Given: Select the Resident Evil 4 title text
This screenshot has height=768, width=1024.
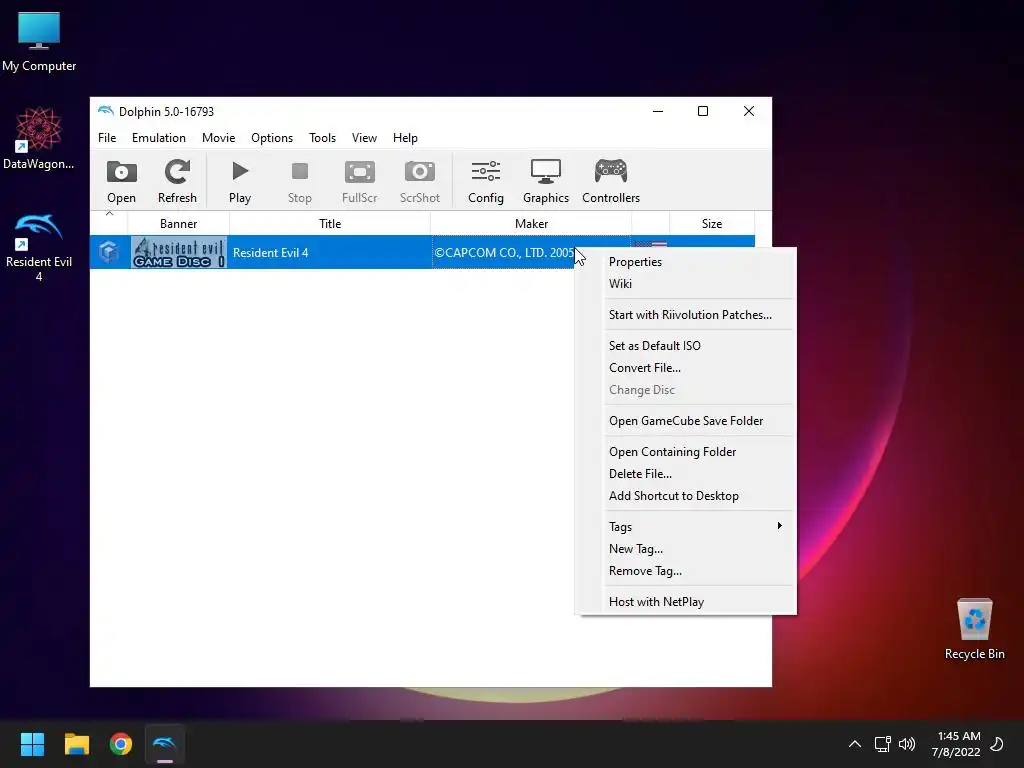Looking at the screenshot, I should [270, 253].
